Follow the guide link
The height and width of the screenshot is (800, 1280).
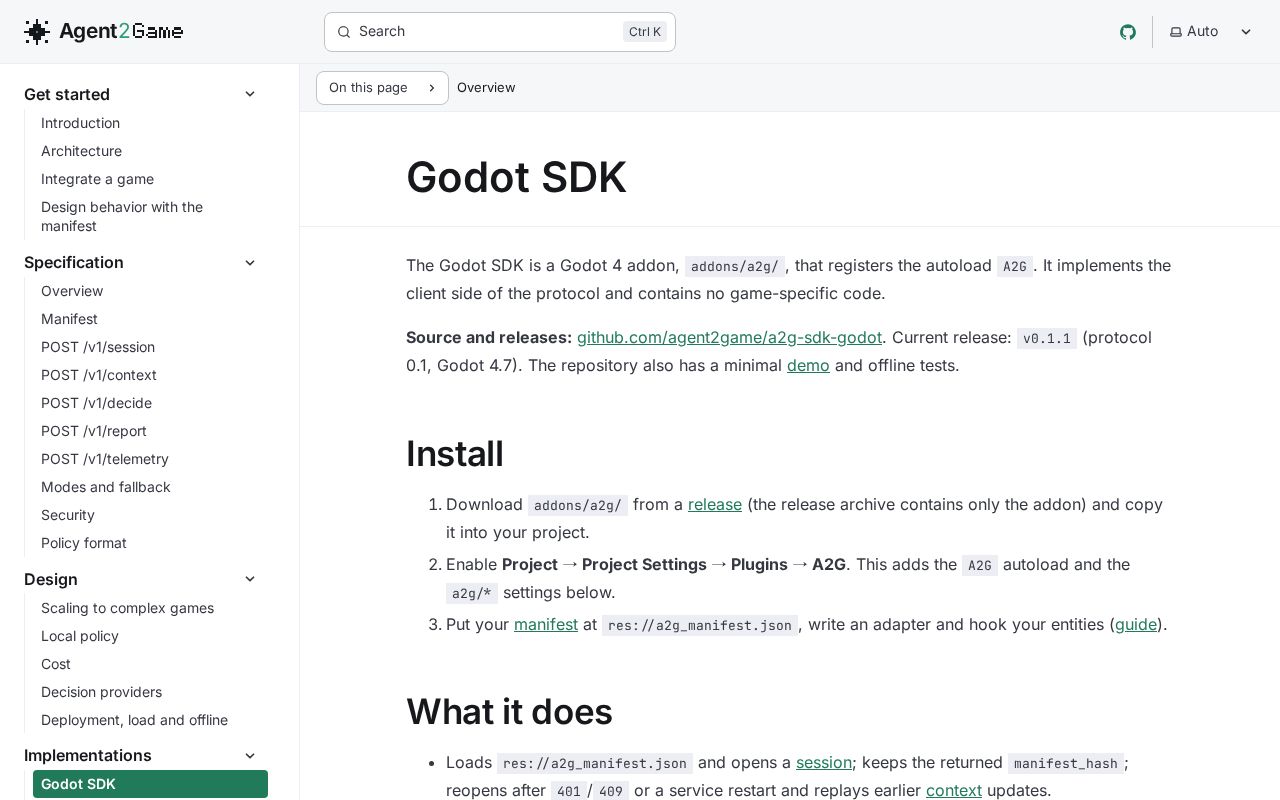click(1136, 625)
